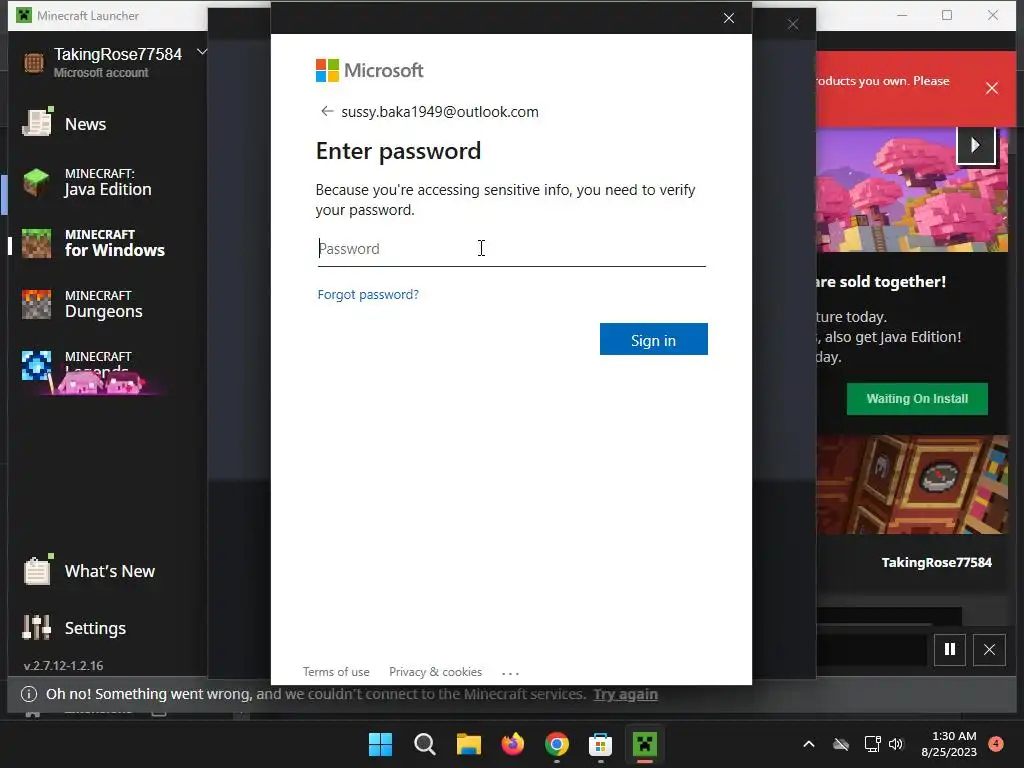Click the download progress bar
Viewport: 1024px width, 768px height.
pos(871,650)
